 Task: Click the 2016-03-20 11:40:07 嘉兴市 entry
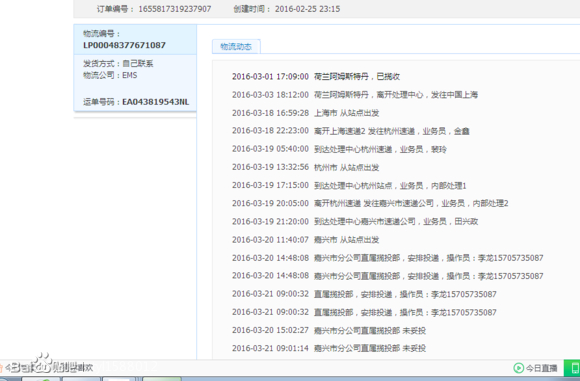point(306,240)
